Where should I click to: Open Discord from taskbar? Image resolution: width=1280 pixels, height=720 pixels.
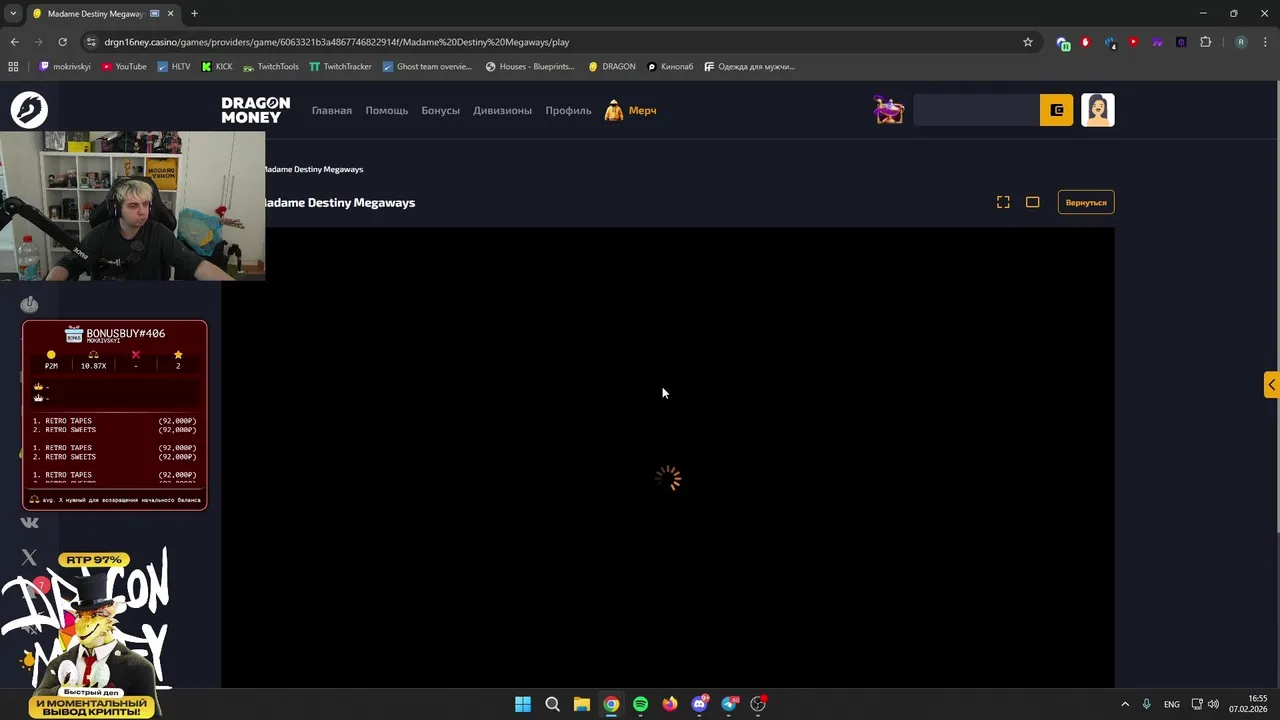(700, 704)
